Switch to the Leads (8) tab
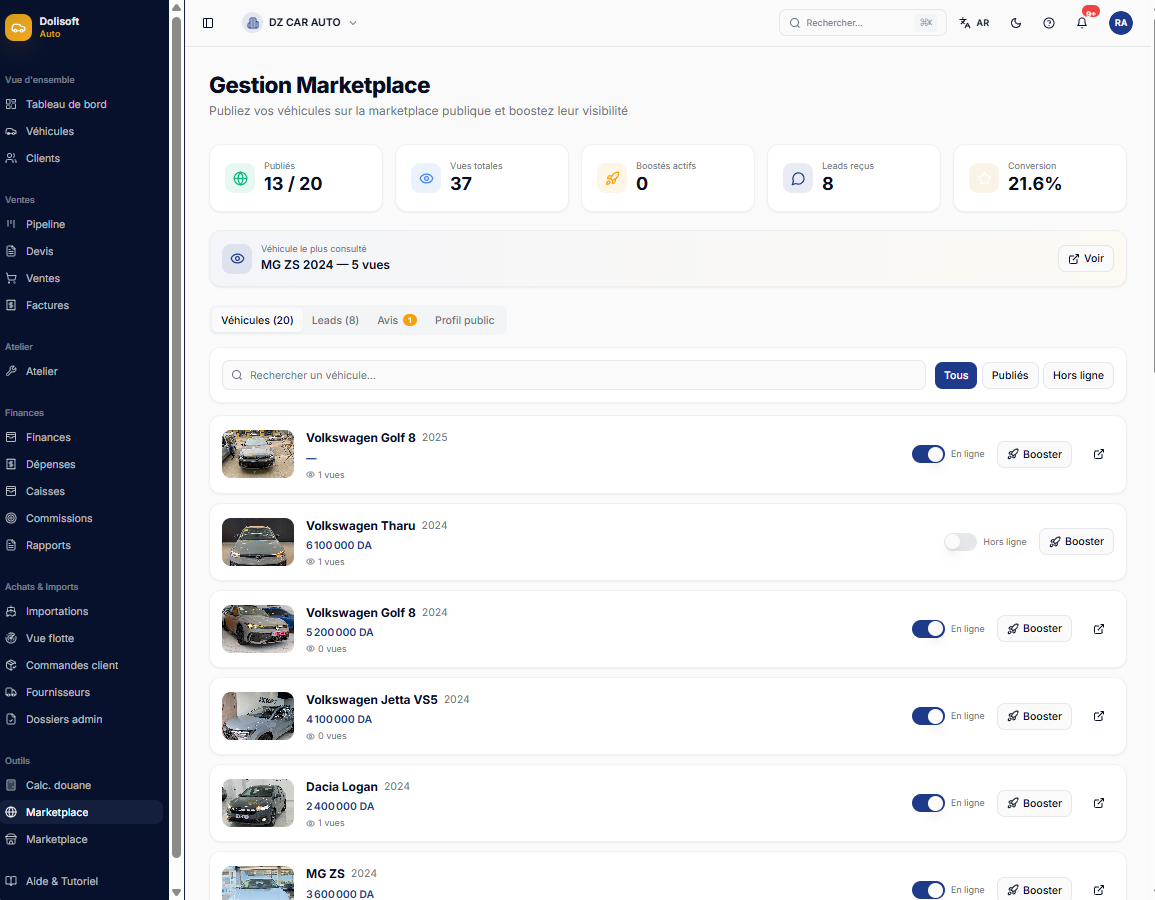 [x=335, y=320]
